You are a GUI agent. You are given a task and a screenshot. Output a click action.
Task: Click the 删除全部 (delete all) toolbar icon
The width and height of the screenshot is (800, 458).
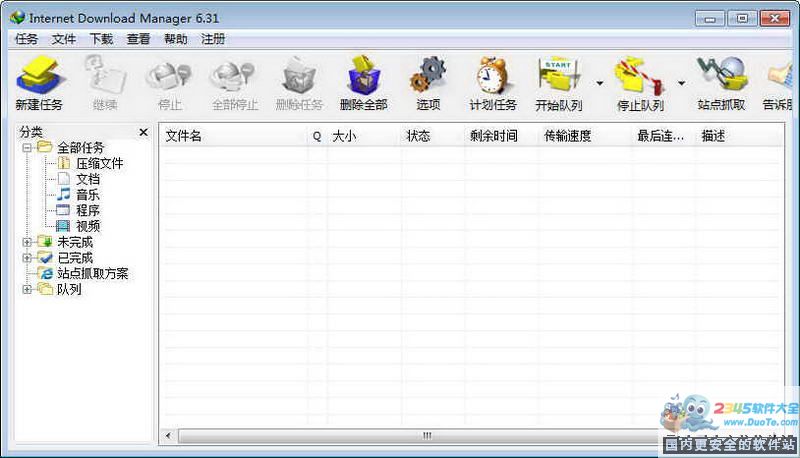click(363, 76)
